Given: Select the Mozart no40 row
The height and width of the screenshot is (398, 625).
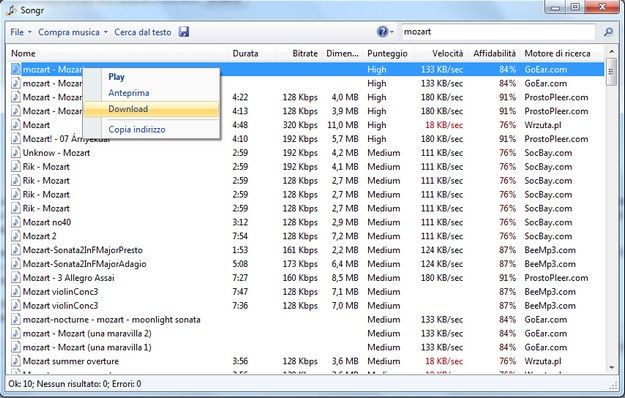Looking at the screenshot, I should 306,222.
